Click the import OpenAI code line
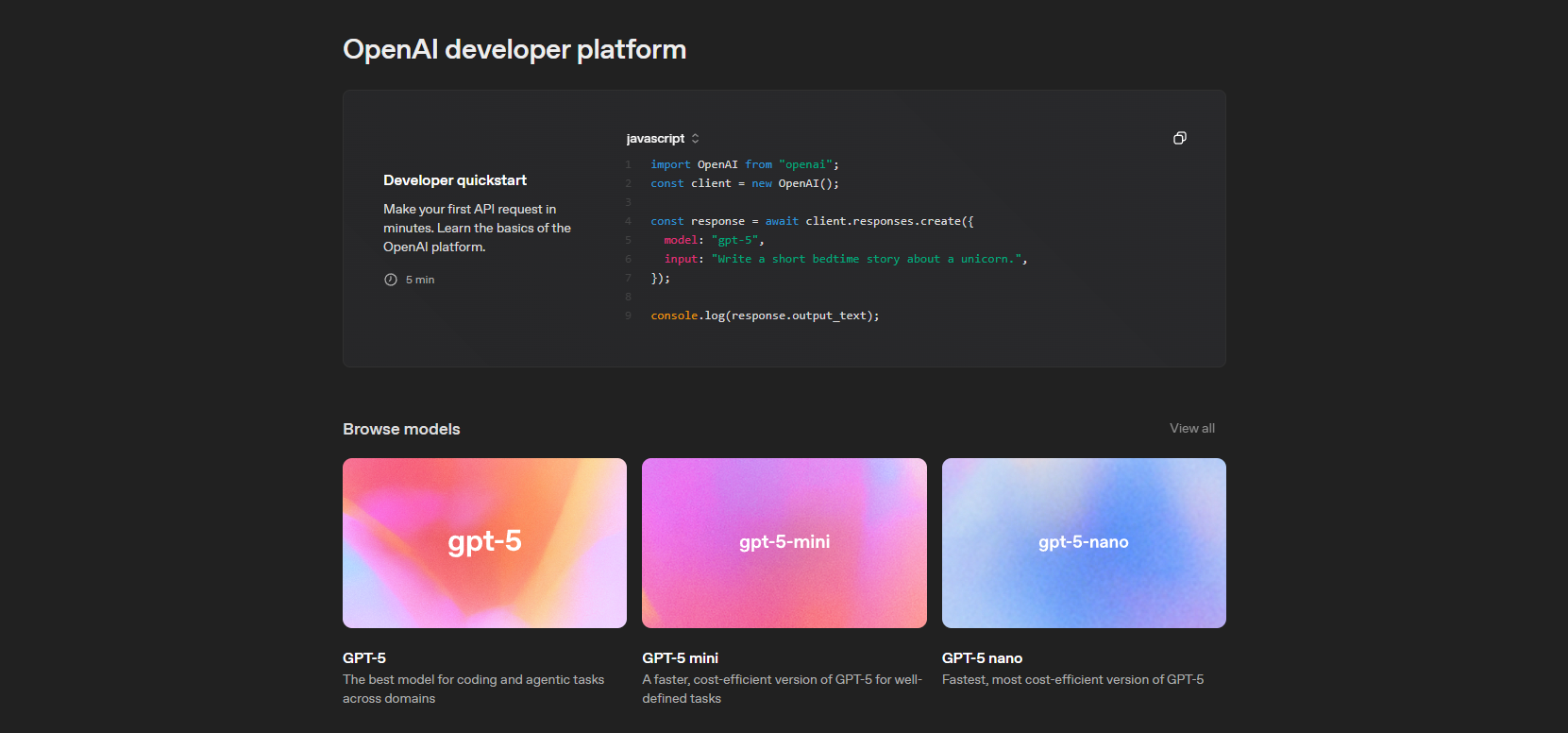Viewport: 1568px width, 733px height. tap(745, 164)
